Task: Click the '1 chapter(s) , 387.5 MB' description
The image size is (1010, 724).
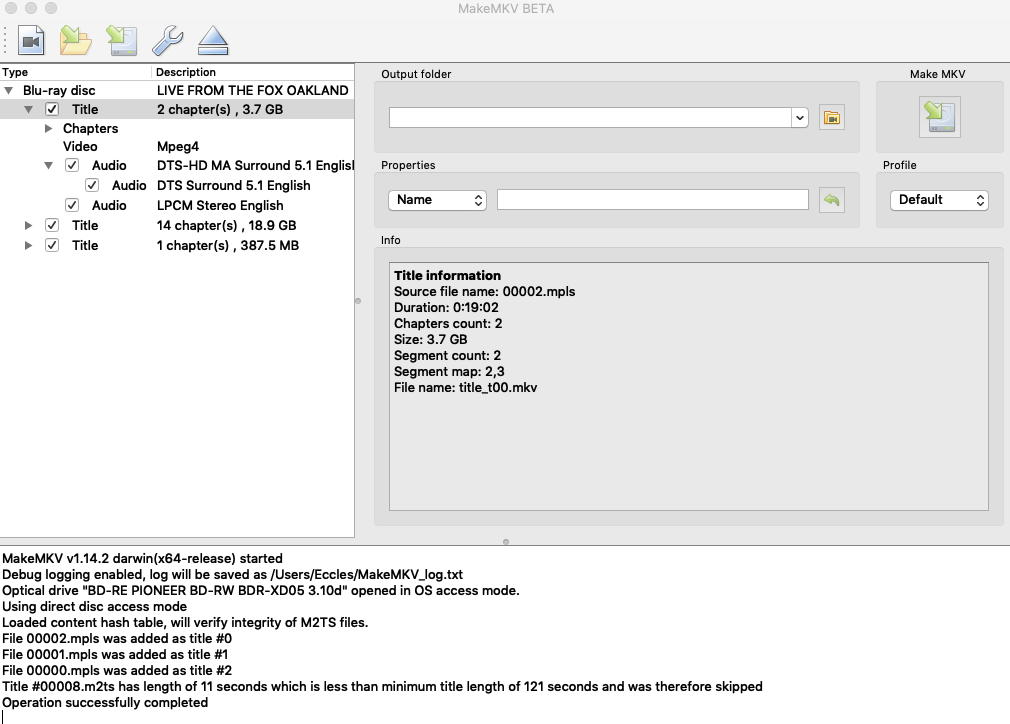Action: 228,245
